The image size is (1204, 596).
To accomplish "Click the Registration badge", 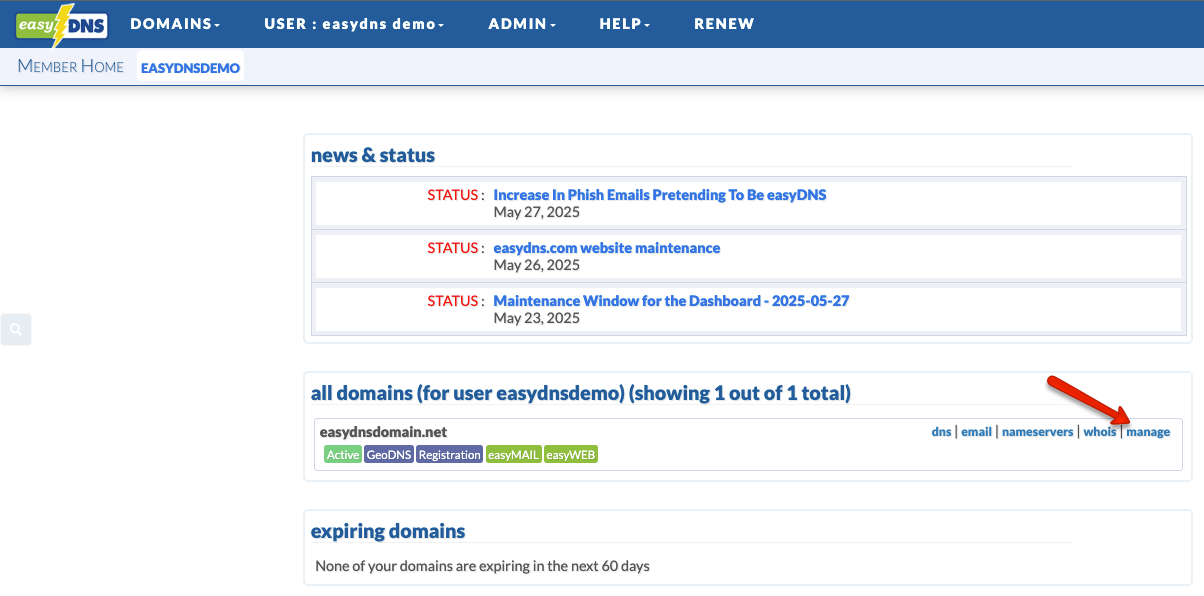I will click(x=449, y=455).
